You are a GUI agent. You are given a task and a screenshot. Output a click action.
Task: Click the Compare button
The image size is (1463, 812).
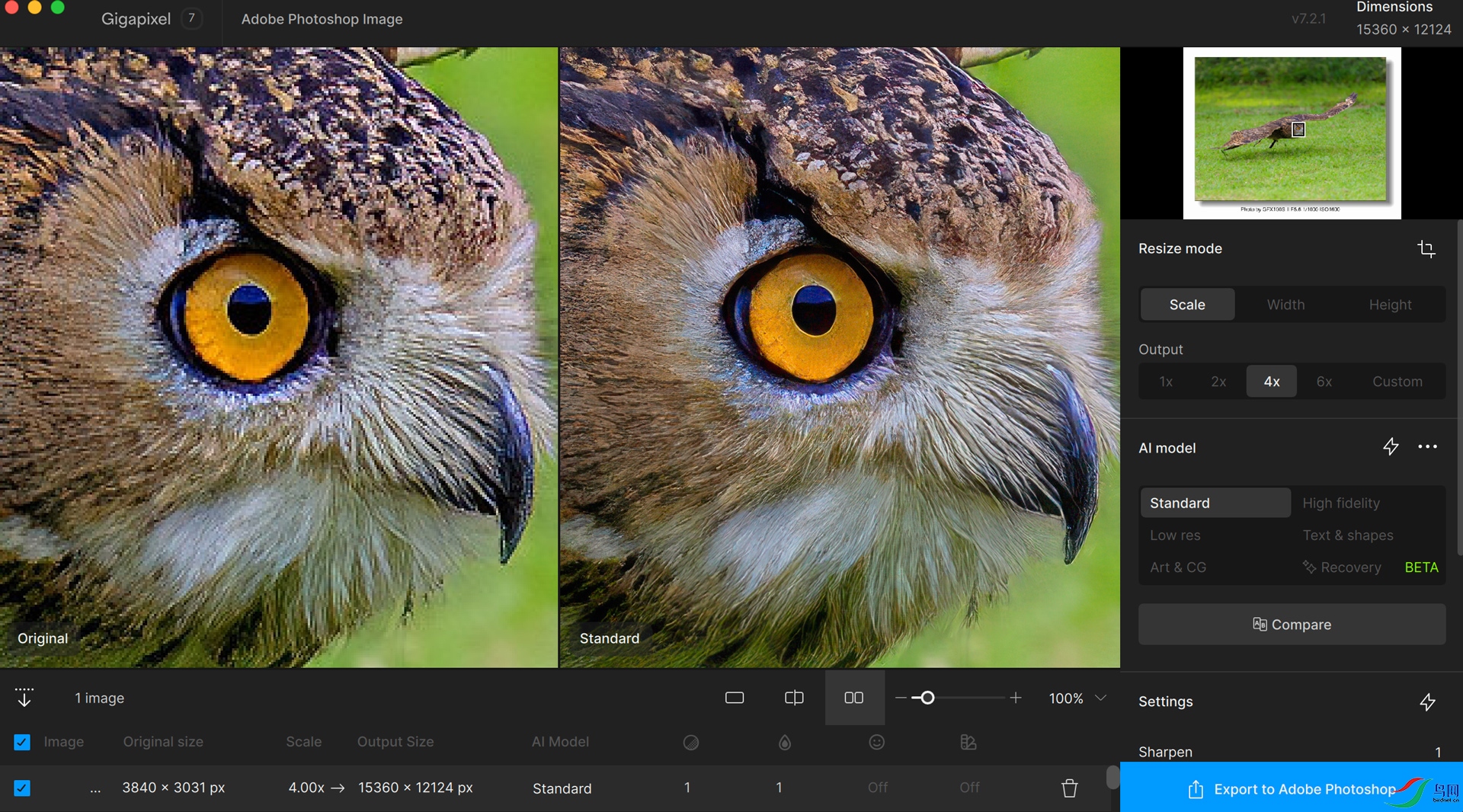(x=1292, y=625)
